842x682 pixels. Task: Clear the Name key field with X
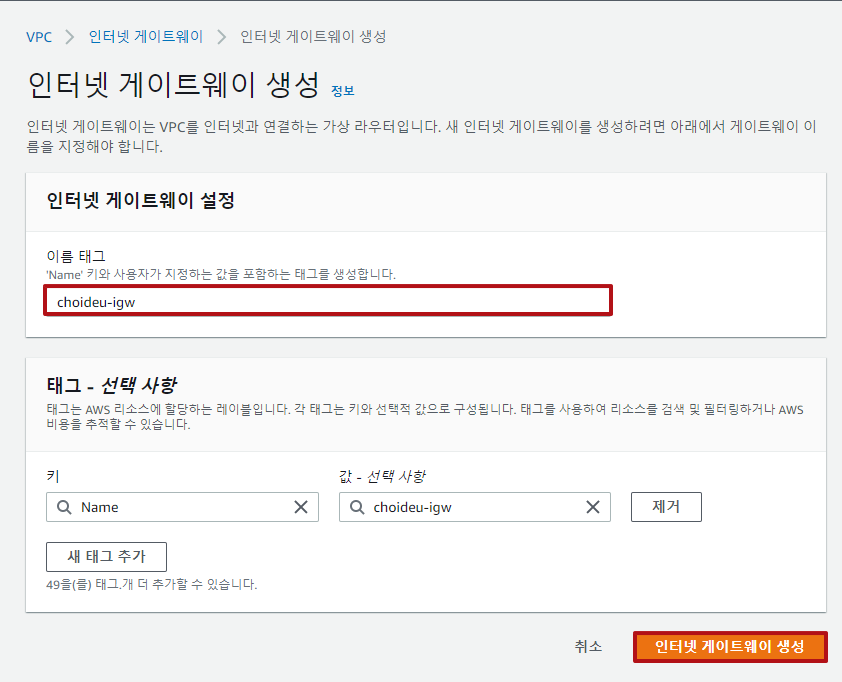coord(301,507)
